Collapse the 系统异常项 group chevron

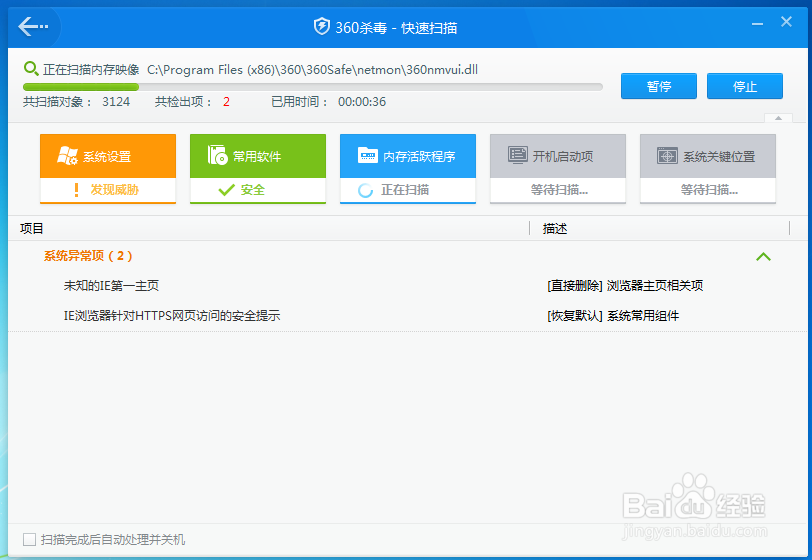(x=763, y=256)
